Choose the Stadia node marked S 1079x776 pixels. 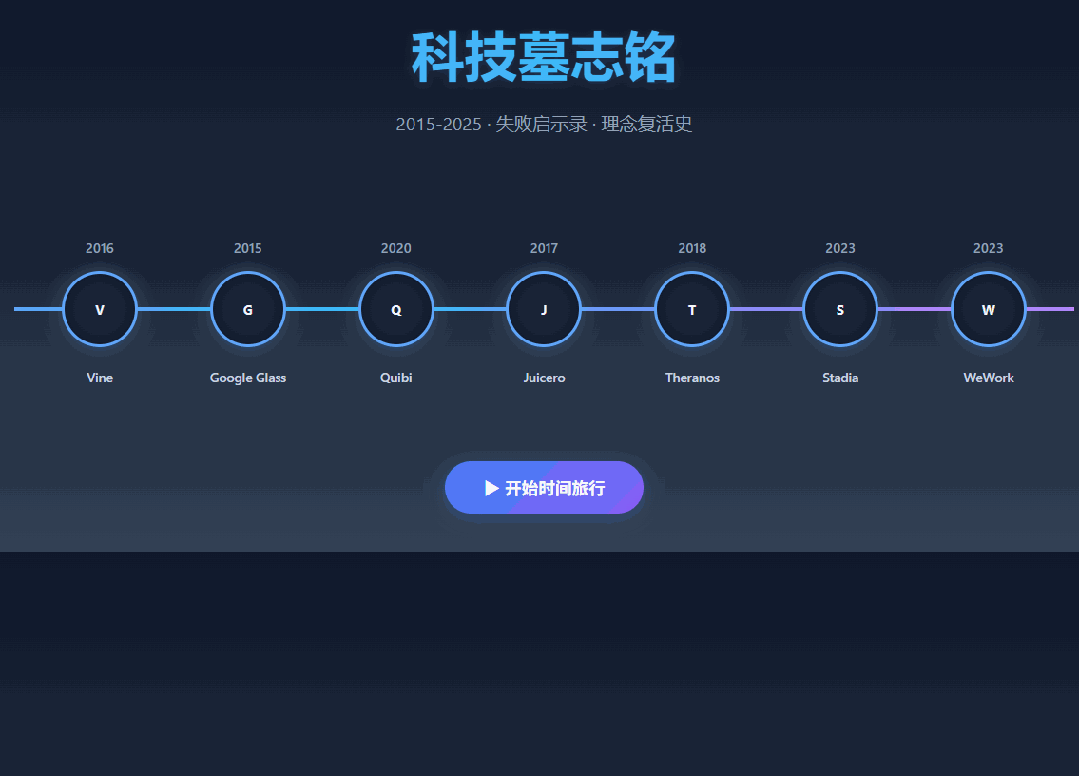[840, 309]
